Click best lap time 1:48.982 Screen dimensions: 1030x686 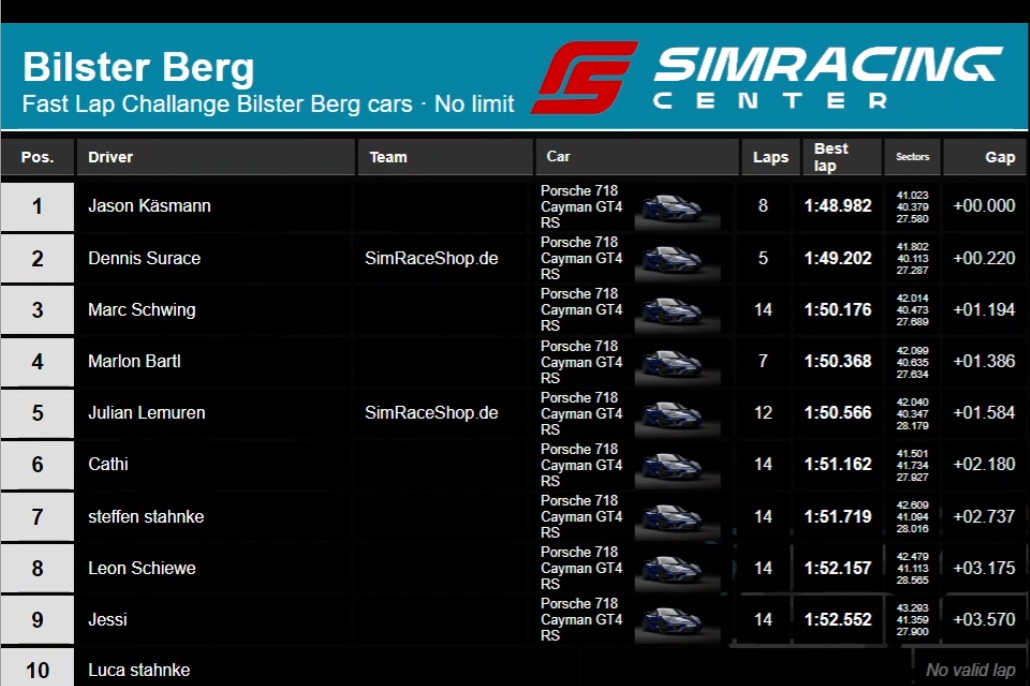(x=838, y=206)
